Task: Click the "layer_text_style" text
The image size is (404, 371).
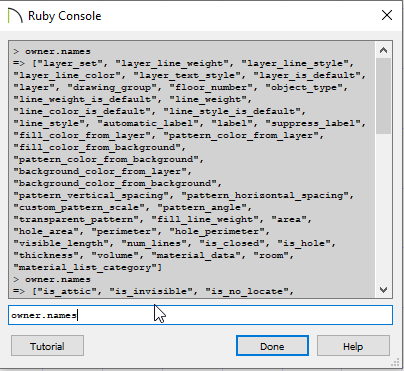Action: 189,75
